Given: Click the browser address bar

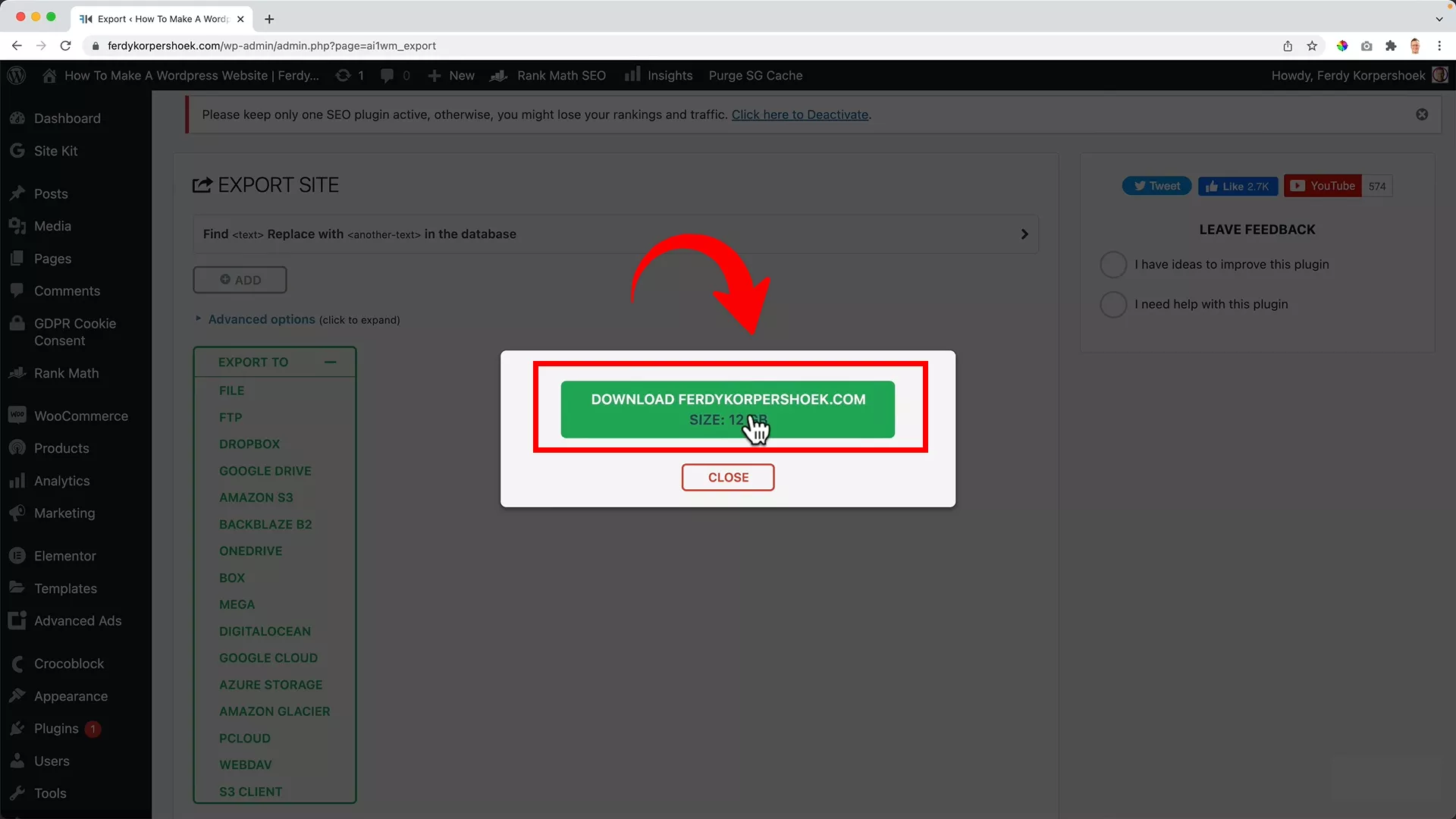Looking at the screenshot, I should tap(682, 45).
